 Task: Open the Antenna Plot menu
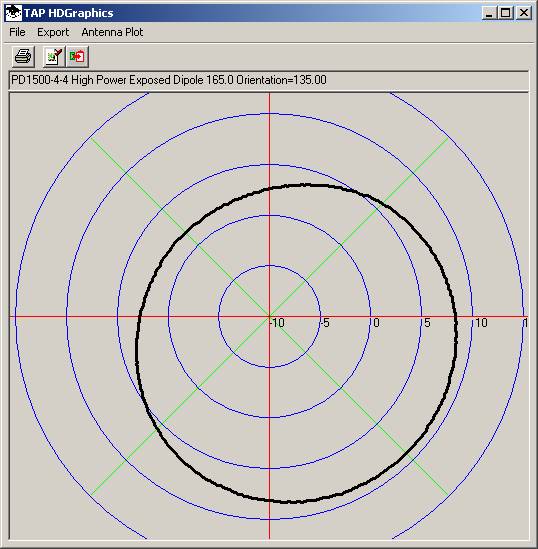[112, 32]
